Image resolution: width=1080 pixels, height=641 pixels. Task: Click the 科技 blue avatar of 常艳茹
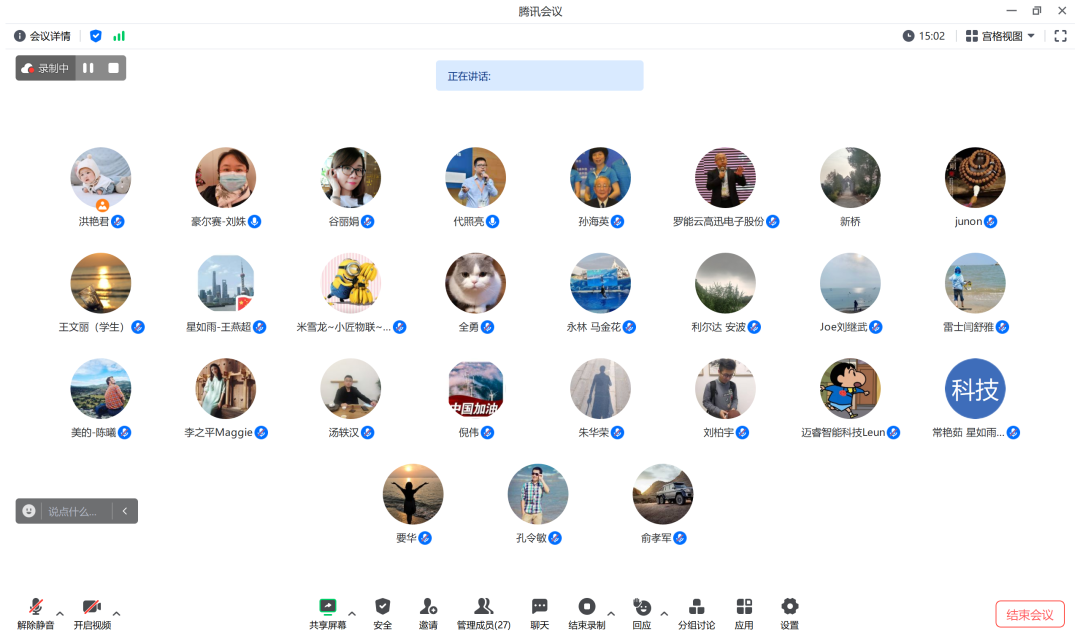click(x=975, y=389)
